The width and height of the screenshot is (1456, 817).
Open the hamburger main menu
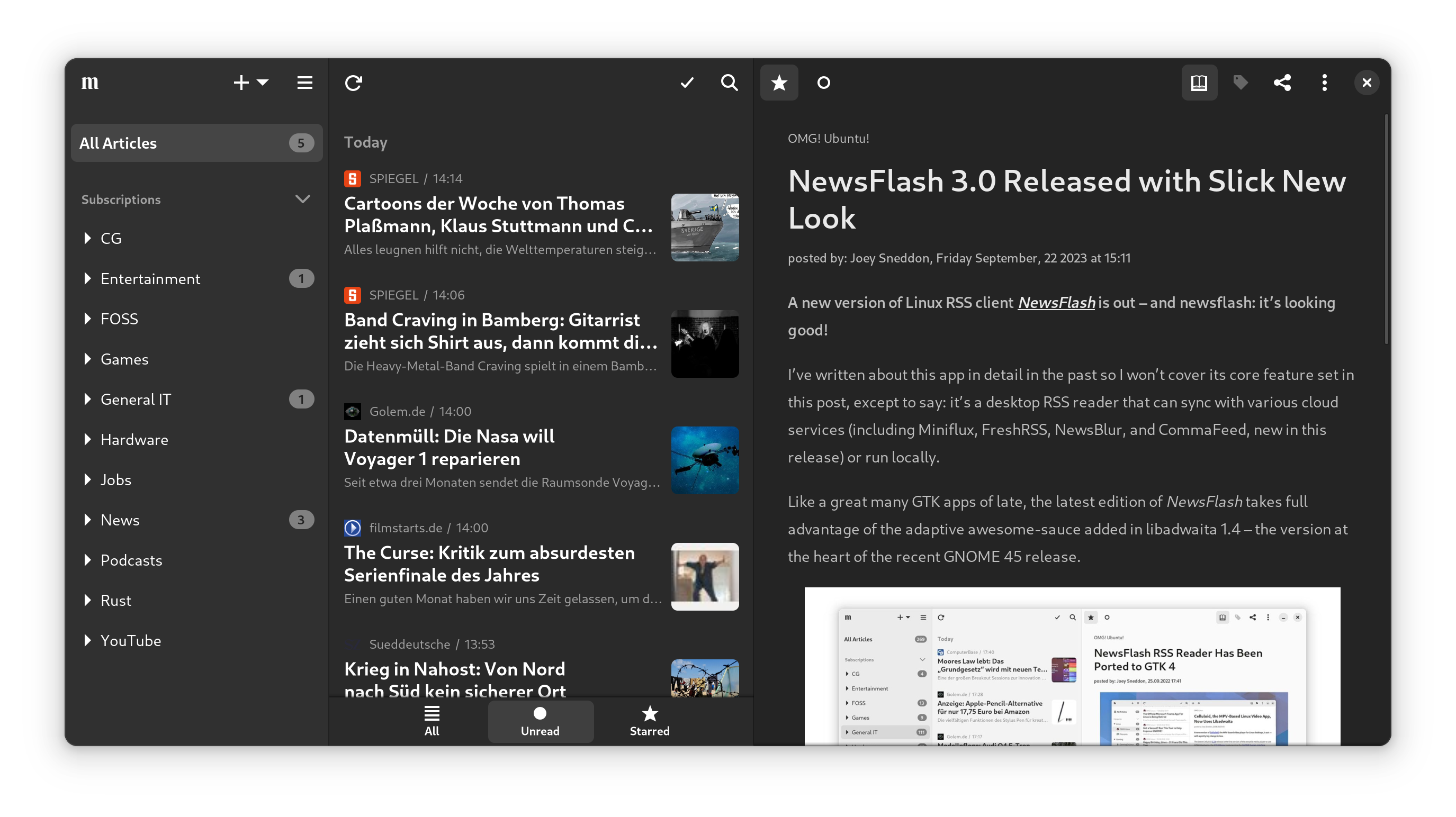pyautogui.click(x=304, y=83)
